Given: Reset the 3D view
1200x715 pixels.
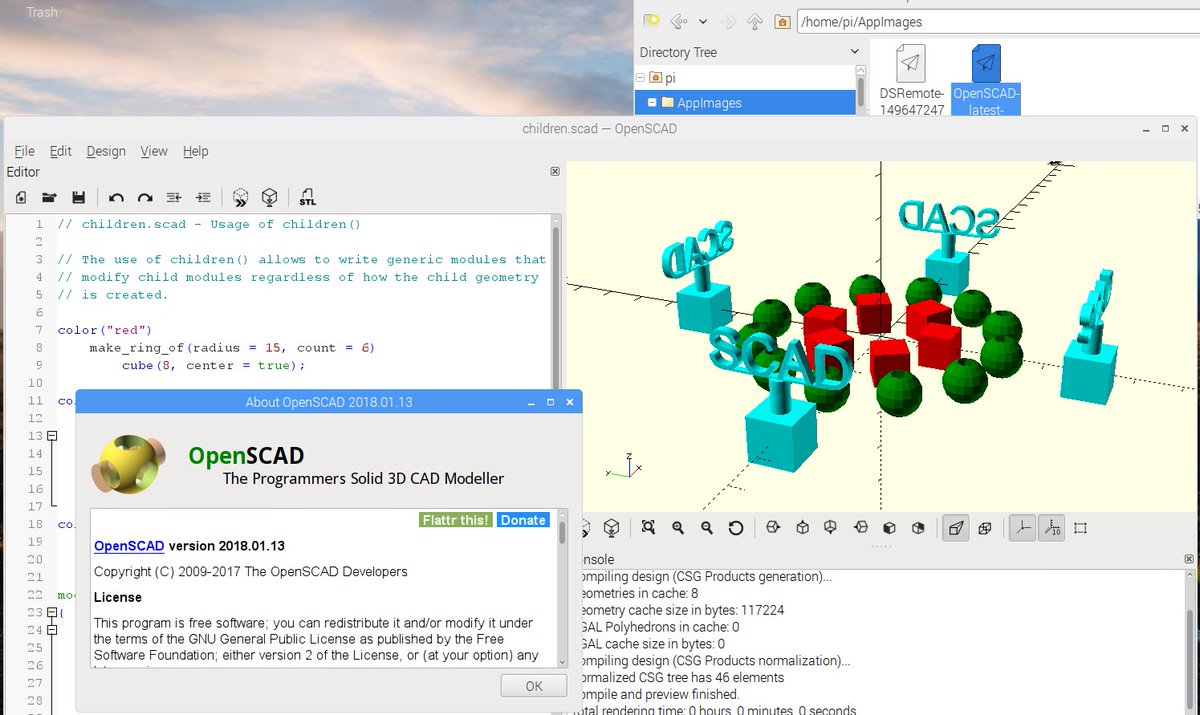Looking at the screenshot, I should (736, 528).
